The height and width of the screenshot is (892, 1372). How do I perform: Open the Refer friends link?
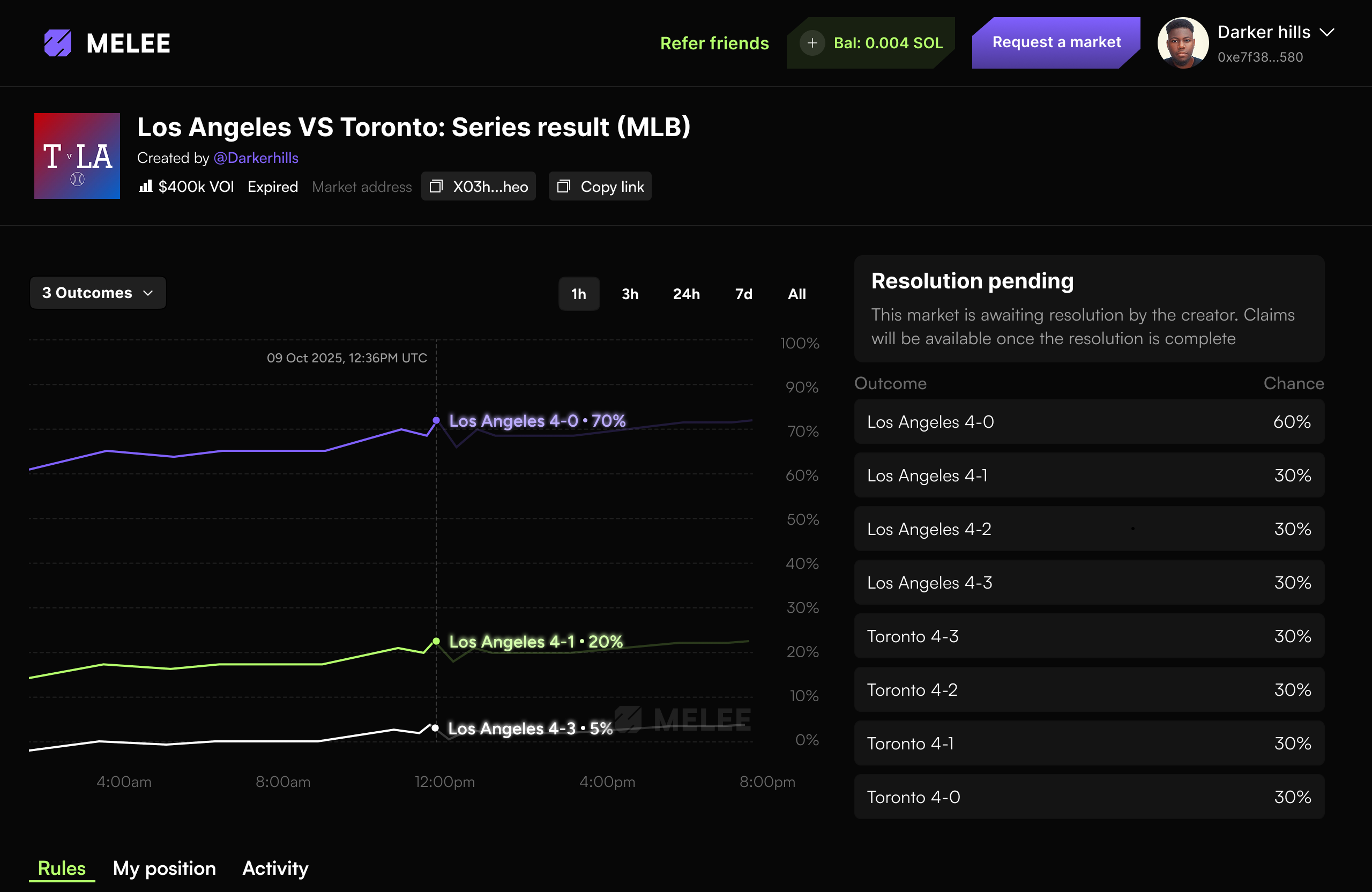[x=714, y=43]
